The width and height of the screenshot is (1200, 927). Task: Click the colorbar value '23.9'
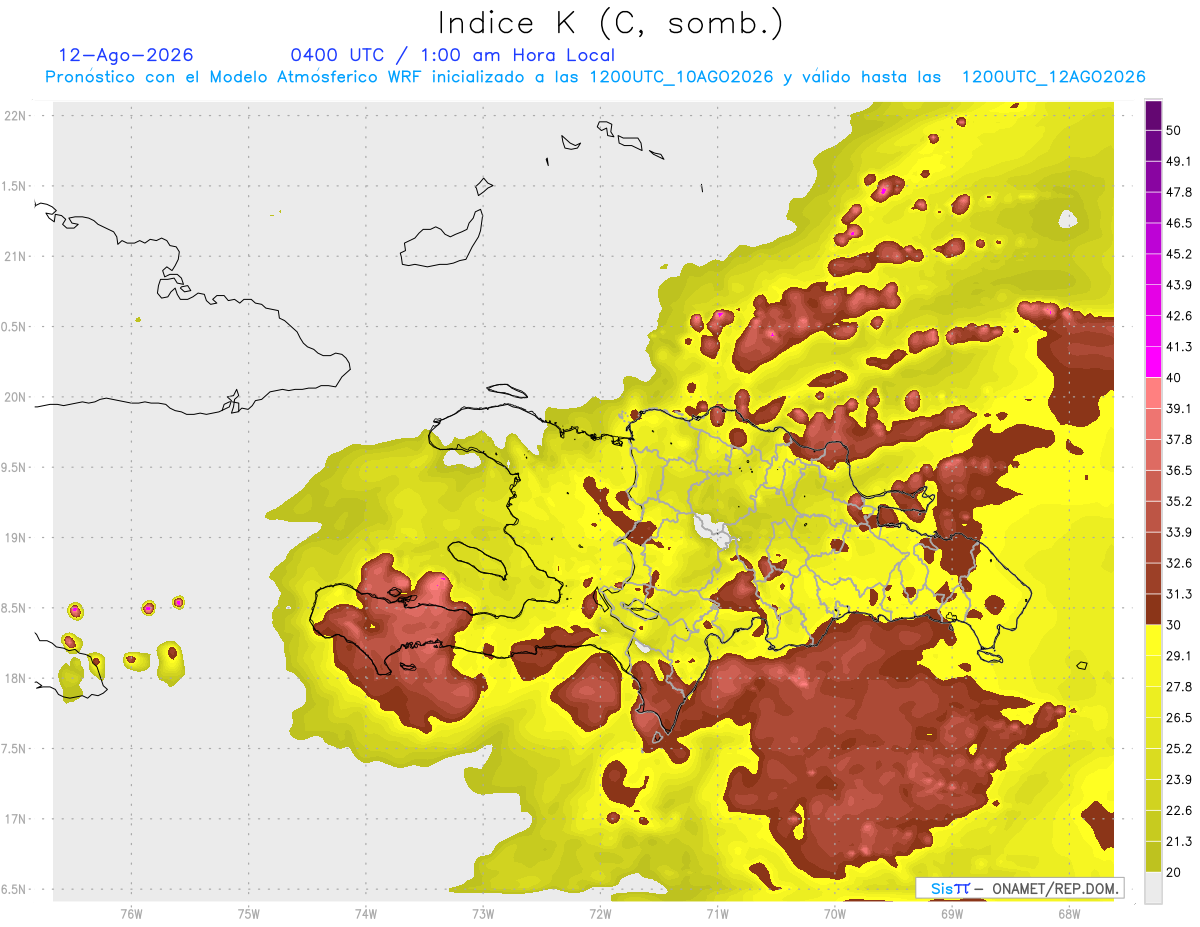(x=1179, y=780)
